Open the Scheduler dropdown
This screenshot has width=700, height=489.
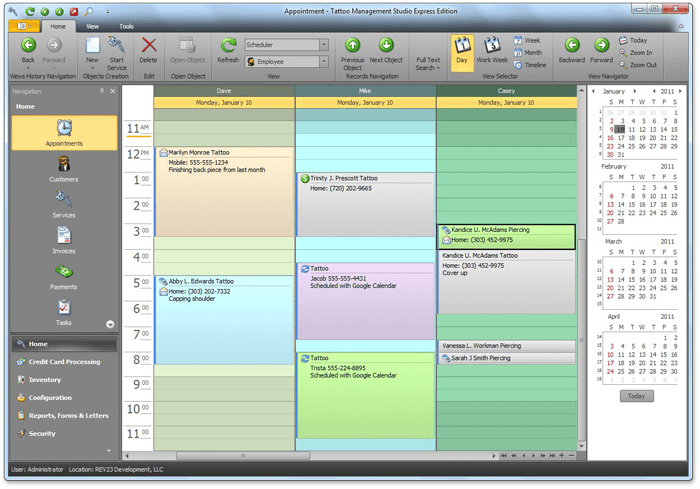[324, 45]
